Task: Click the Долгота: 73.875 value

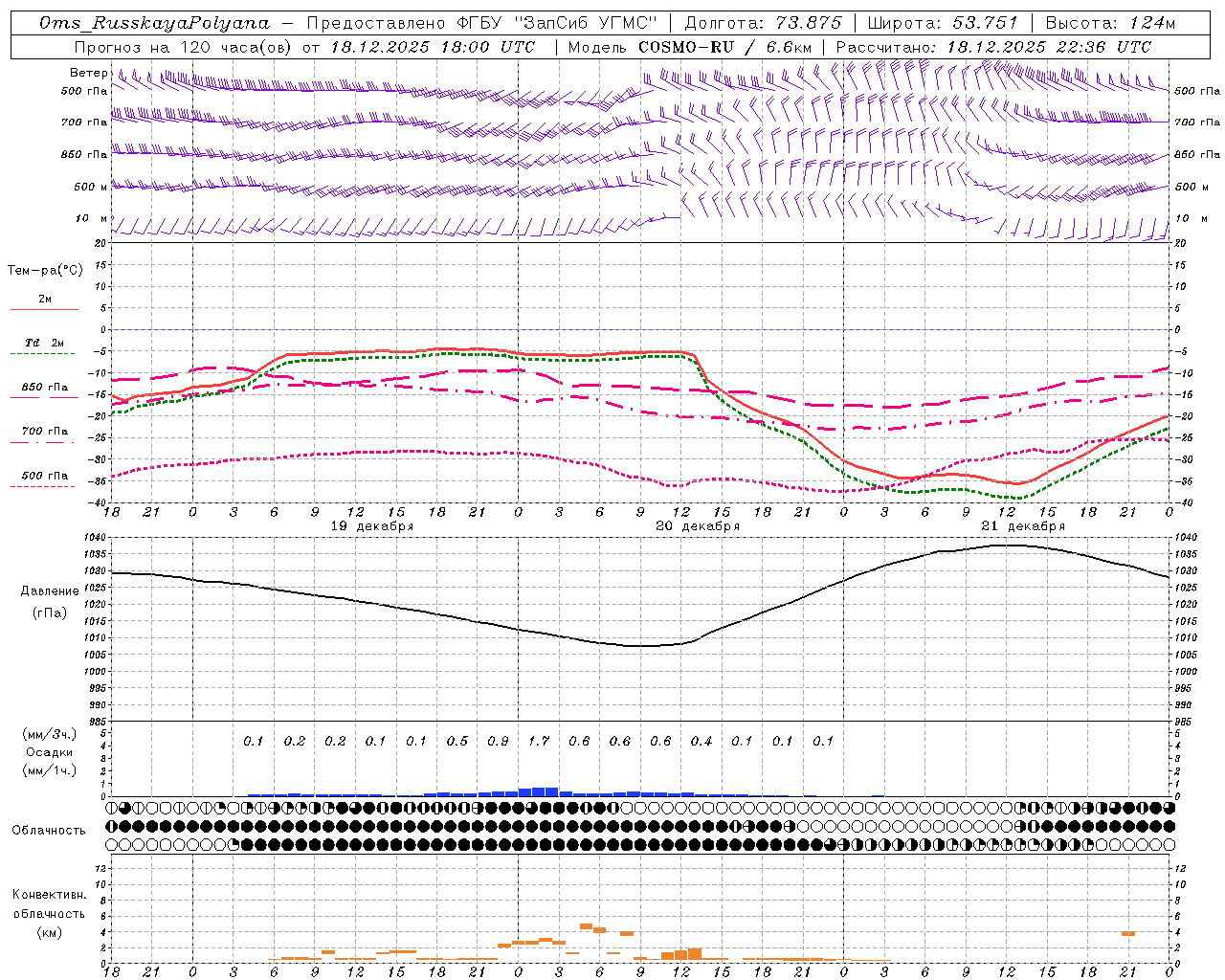Action: pos(764,23)
